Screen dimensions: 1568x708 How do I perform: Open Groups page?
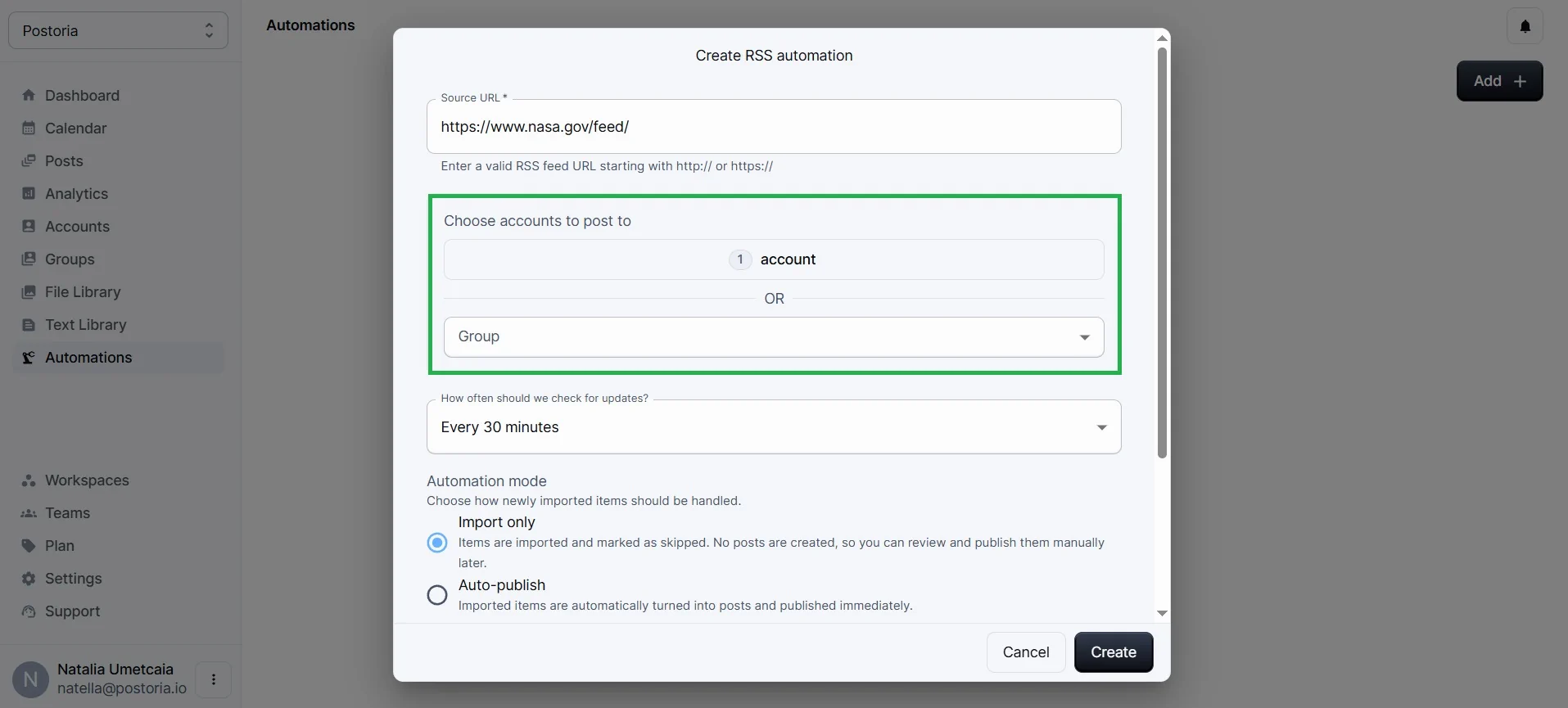click(x=119, y=259)
